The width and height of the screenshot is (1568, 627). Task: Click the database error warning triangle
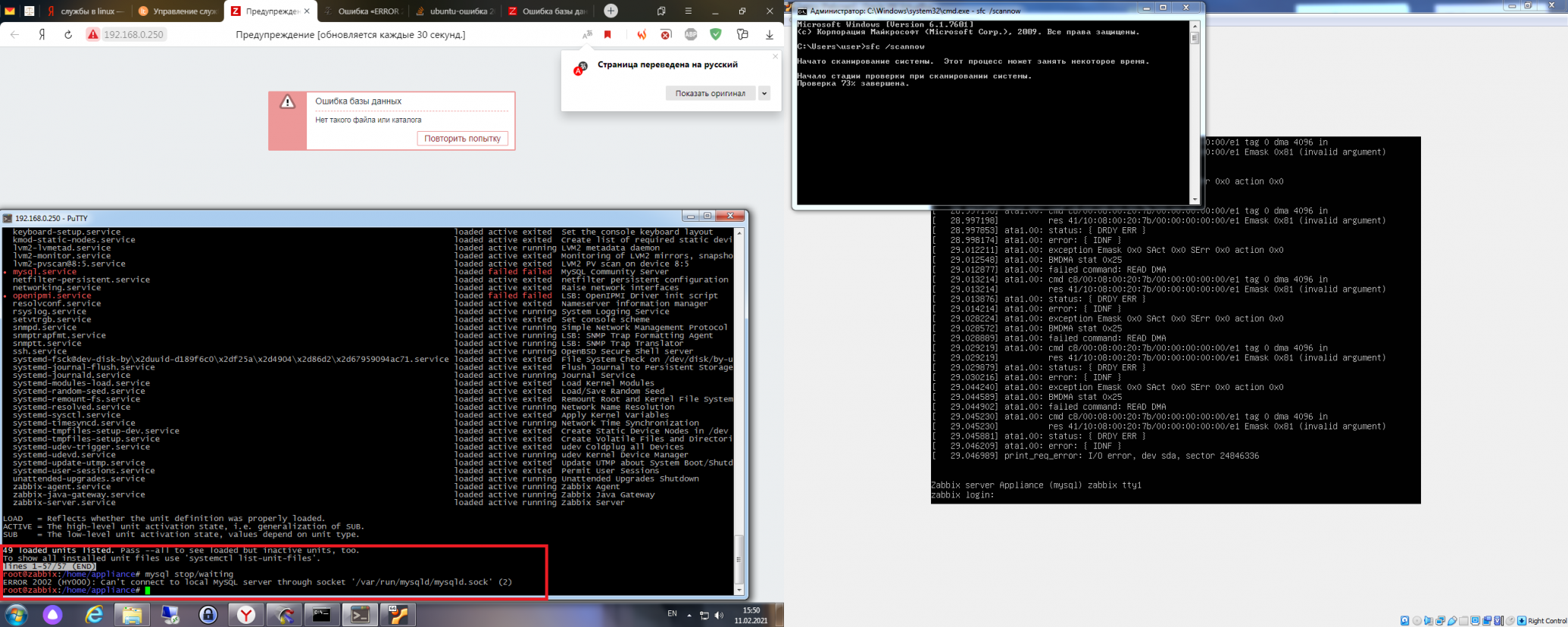288,102
